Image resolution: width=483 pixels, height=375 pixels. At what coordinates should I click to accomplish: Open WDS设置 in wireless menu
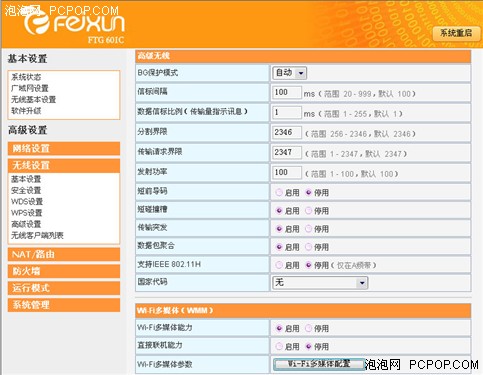coord(27,202)
